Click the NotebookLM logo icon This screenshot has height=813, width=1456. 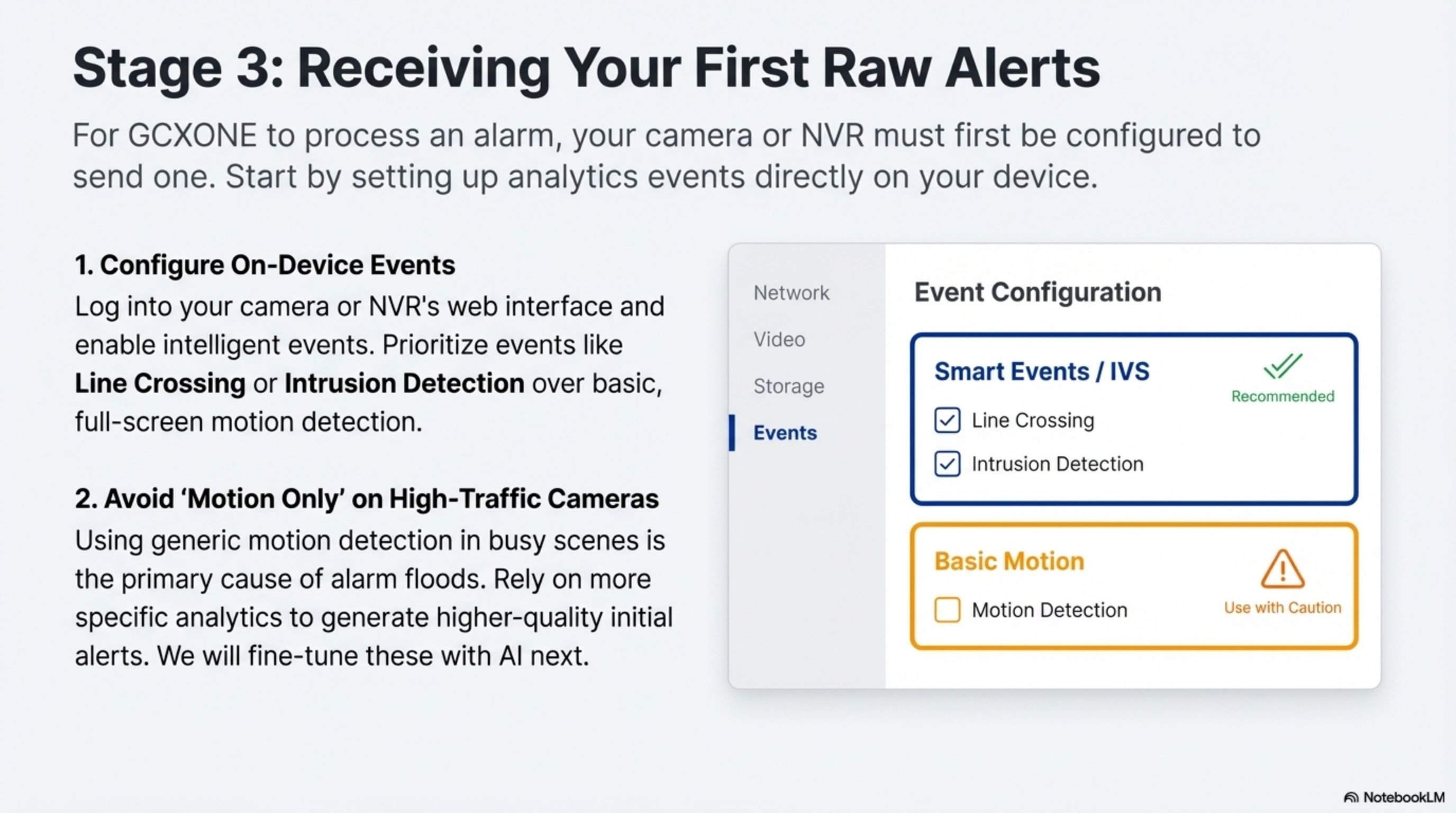pyautogui.click(x=1351, y=798)
